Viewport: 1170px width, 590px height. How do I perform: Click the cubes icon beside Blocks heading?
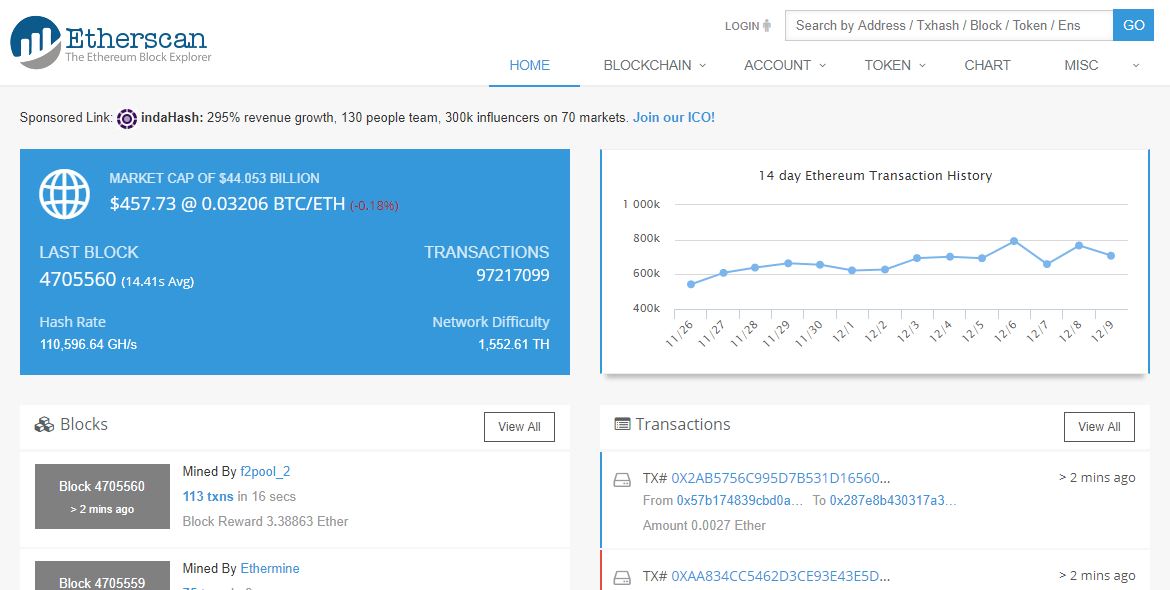pyautogui.click(x=45, y=424)
